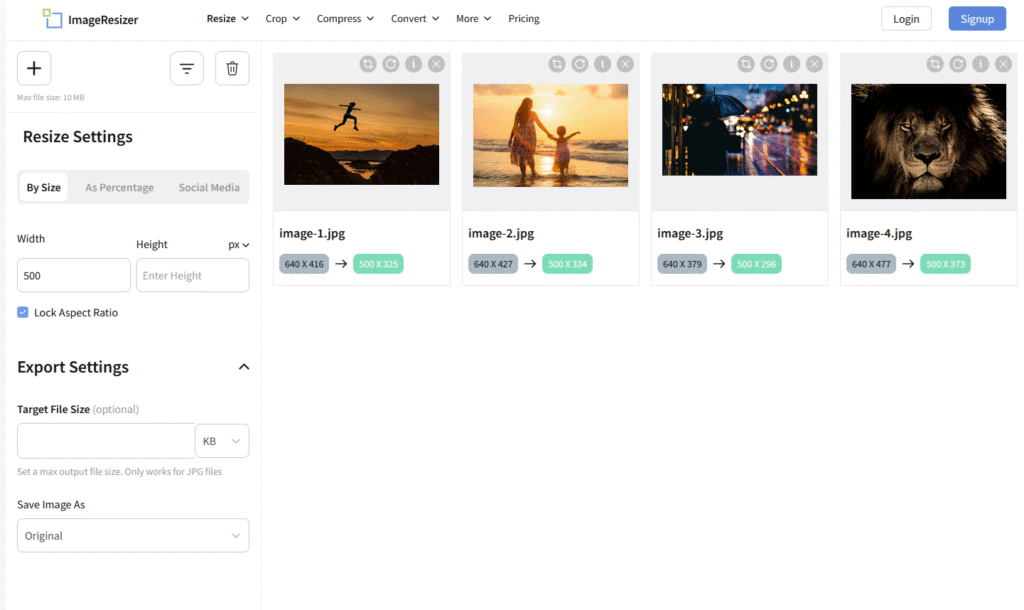Select the Social Media resize tab
This screenshot has width=1024, height=610.
pos(209,187)
